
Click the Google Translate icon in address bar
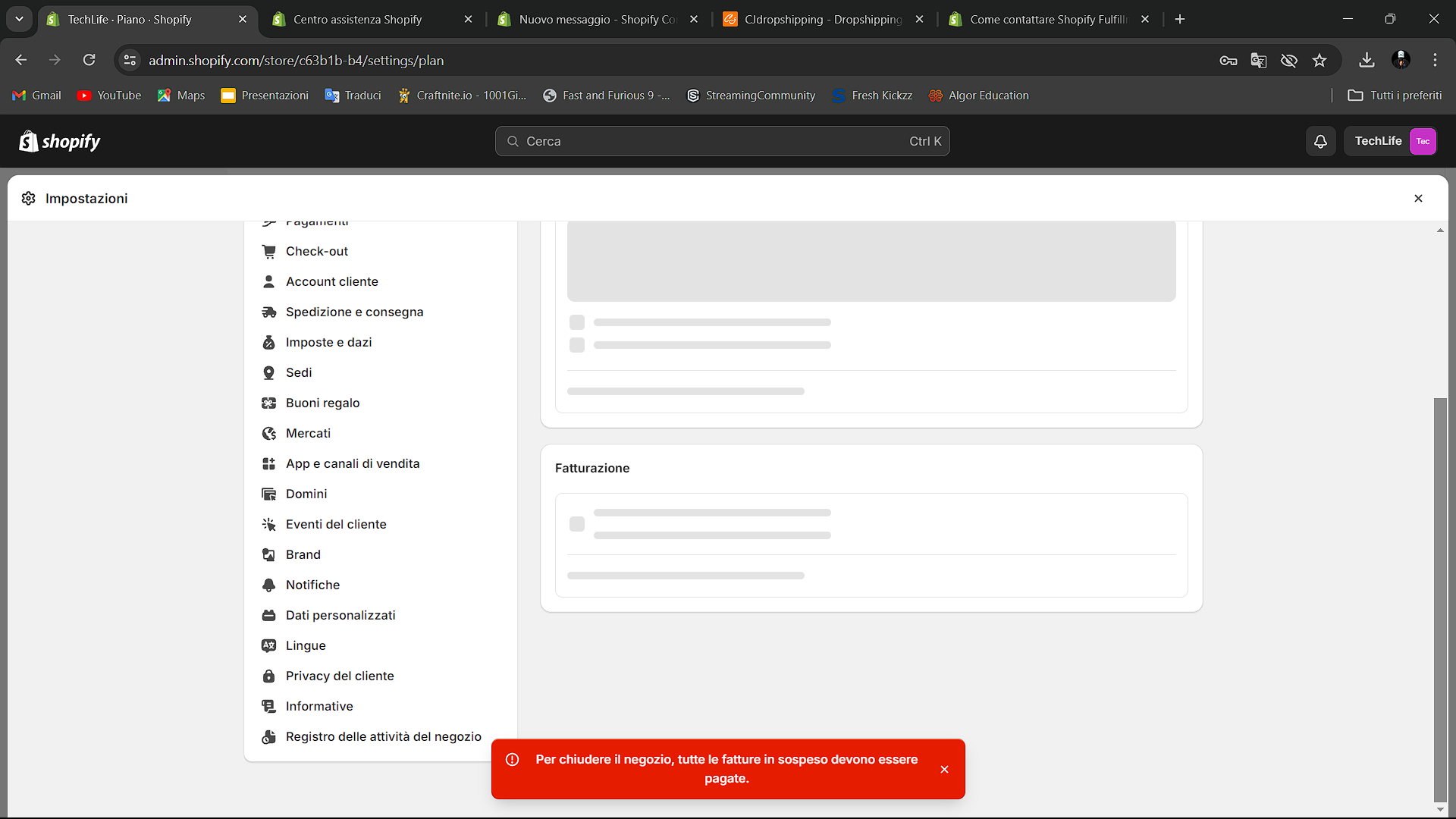click(1258, 61)
